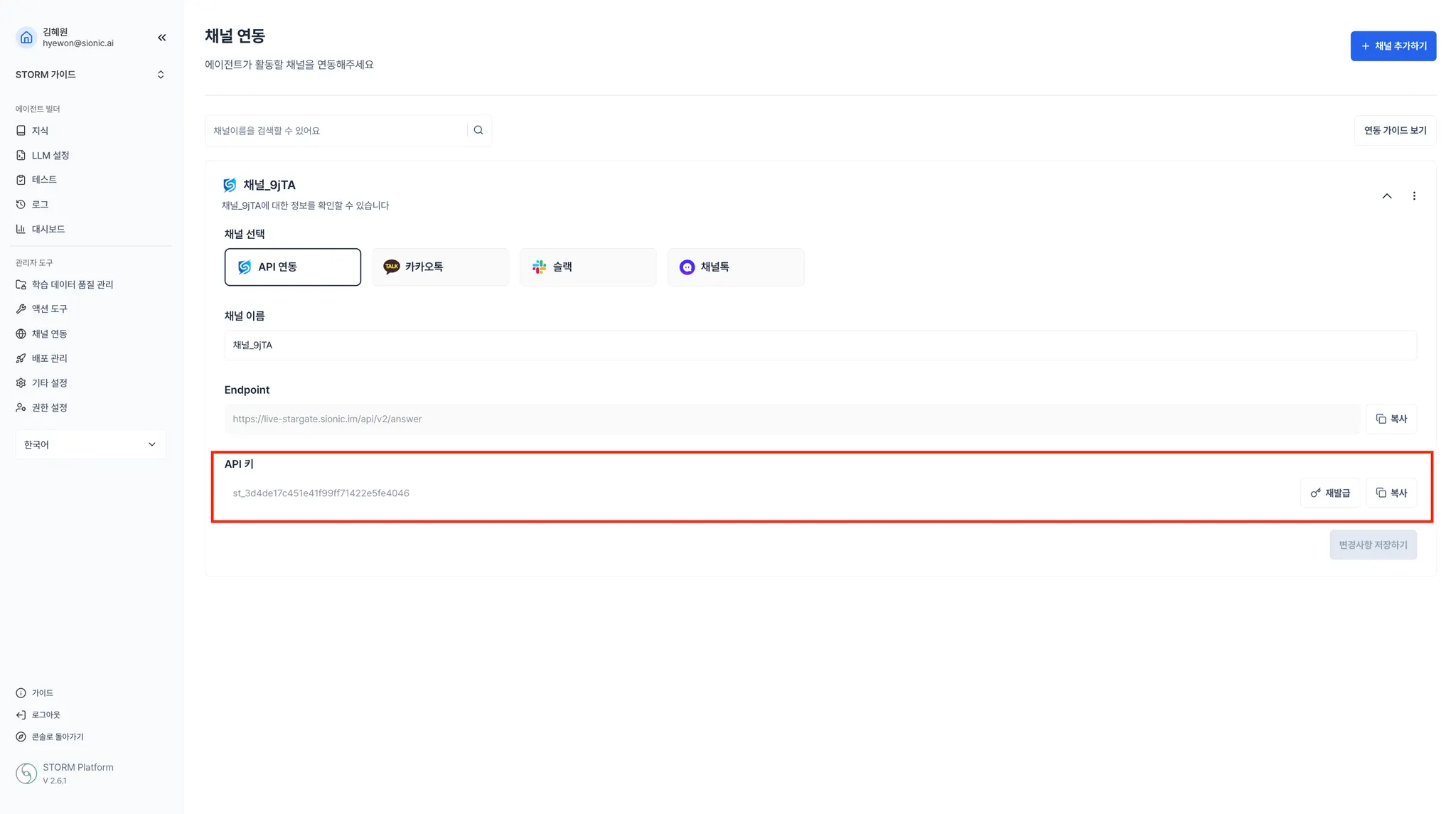1456x814 pixels.
Task: Click the search magnifier icon
Action: click(478, 130)
